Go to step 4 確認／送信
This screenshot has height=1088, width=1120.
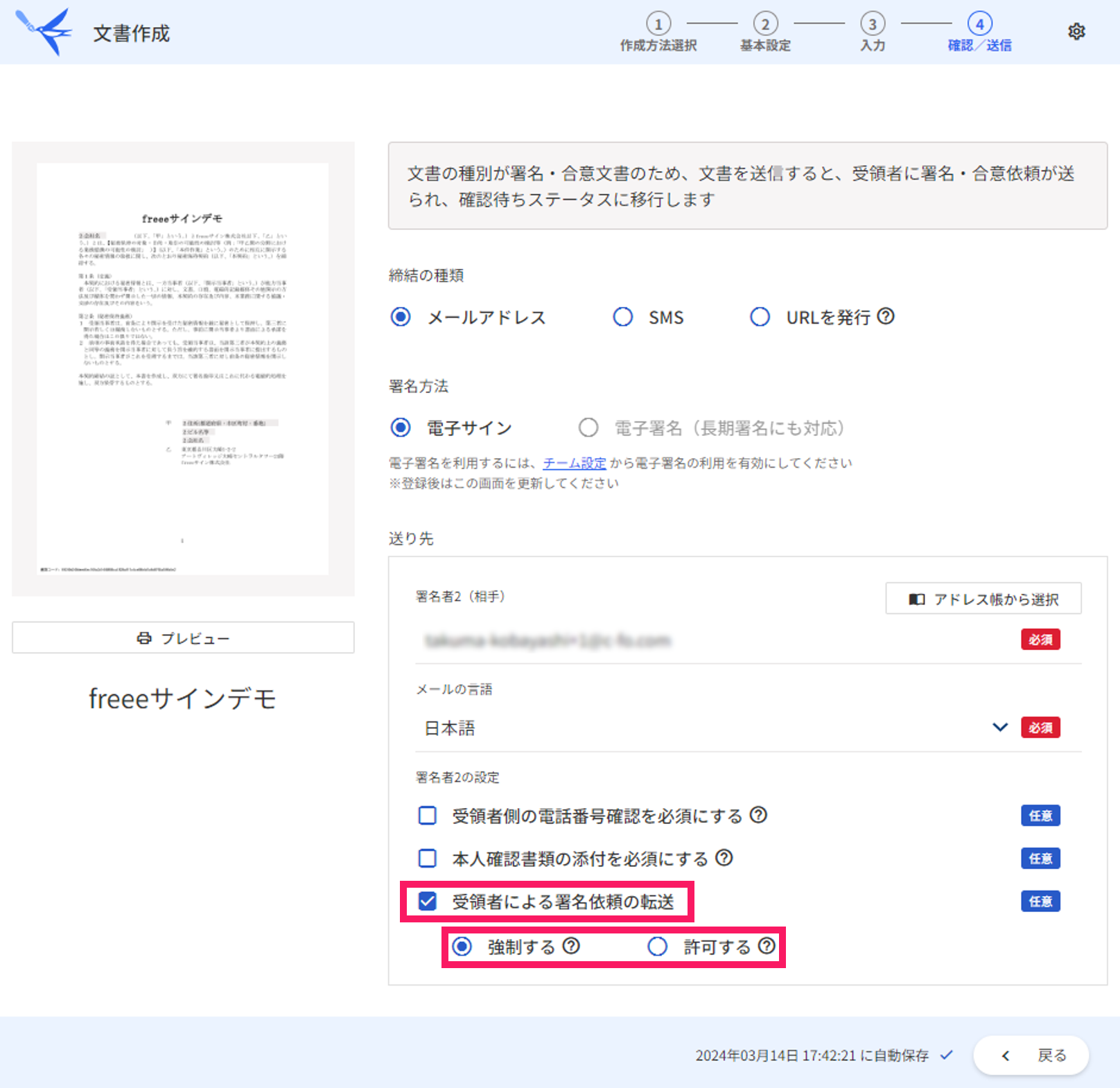click(979, 32)
